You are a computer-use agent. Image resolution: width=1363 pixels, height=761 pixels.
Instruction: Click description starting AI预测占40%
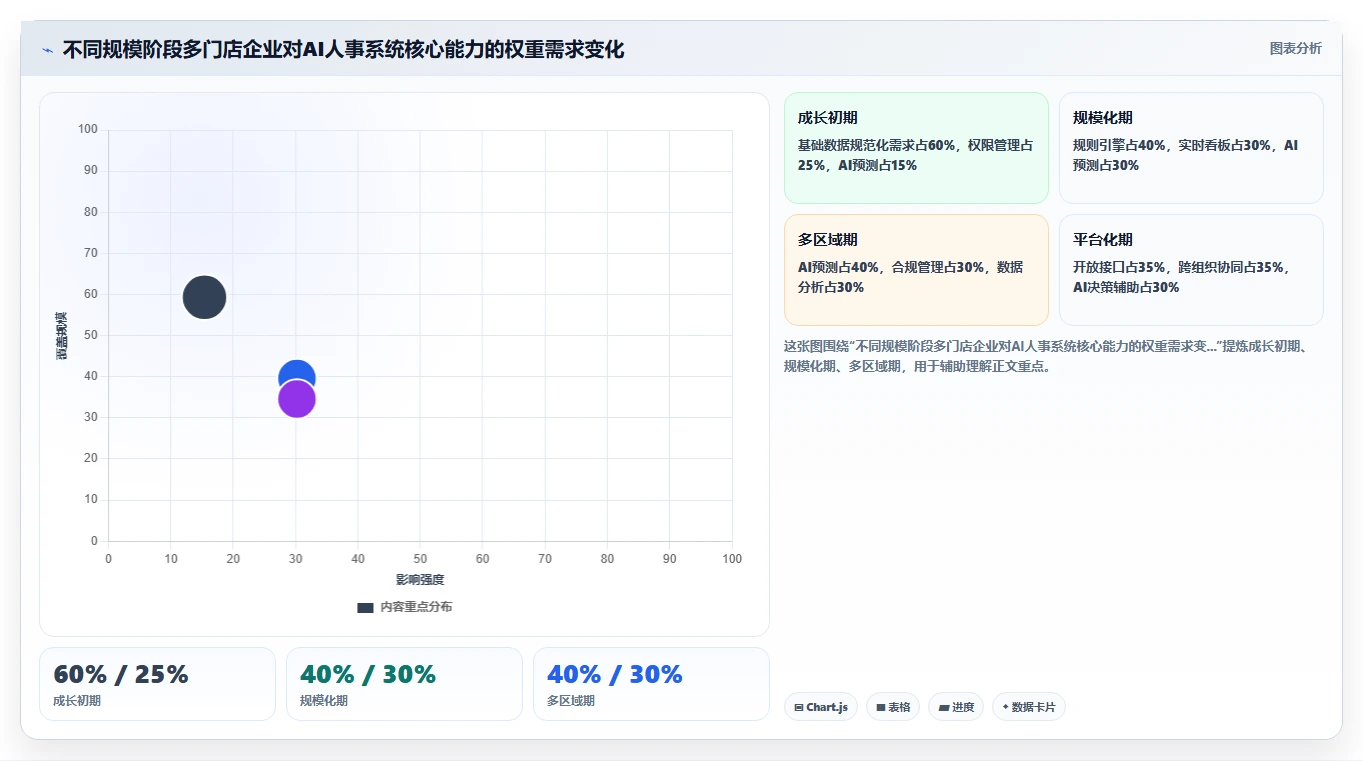click(911, 277)
